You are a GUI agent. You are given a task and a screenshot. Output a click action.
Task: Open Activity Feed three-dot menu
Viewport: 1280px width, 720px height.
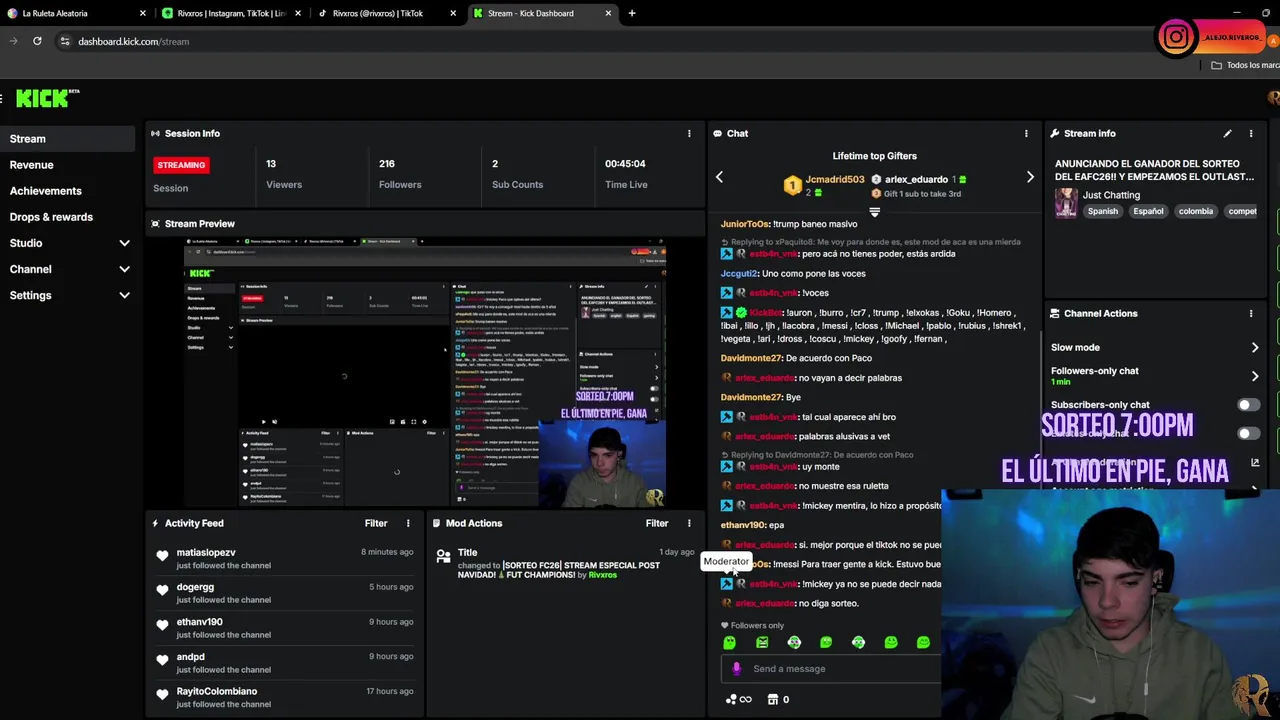point(408,523)
